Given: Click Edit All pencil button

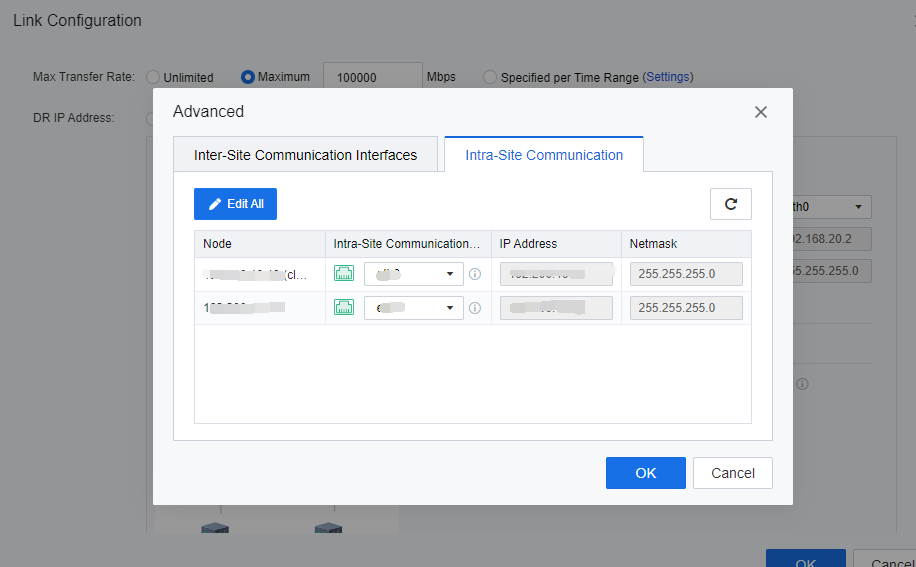Looking at the screenshot, I should [235, 204].
